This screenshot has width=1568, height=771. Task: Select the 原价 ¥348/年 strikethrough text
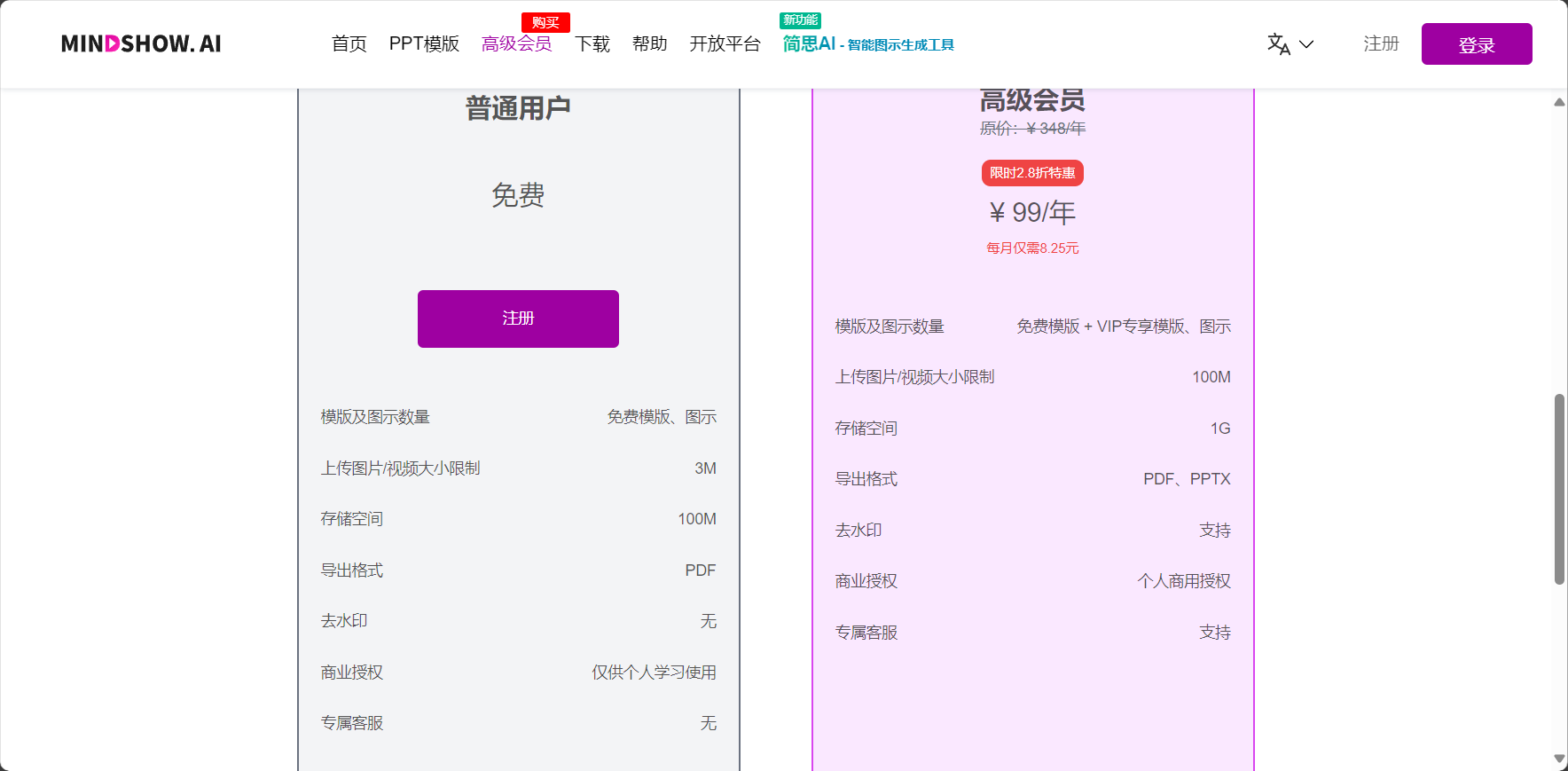(1032, 129)
